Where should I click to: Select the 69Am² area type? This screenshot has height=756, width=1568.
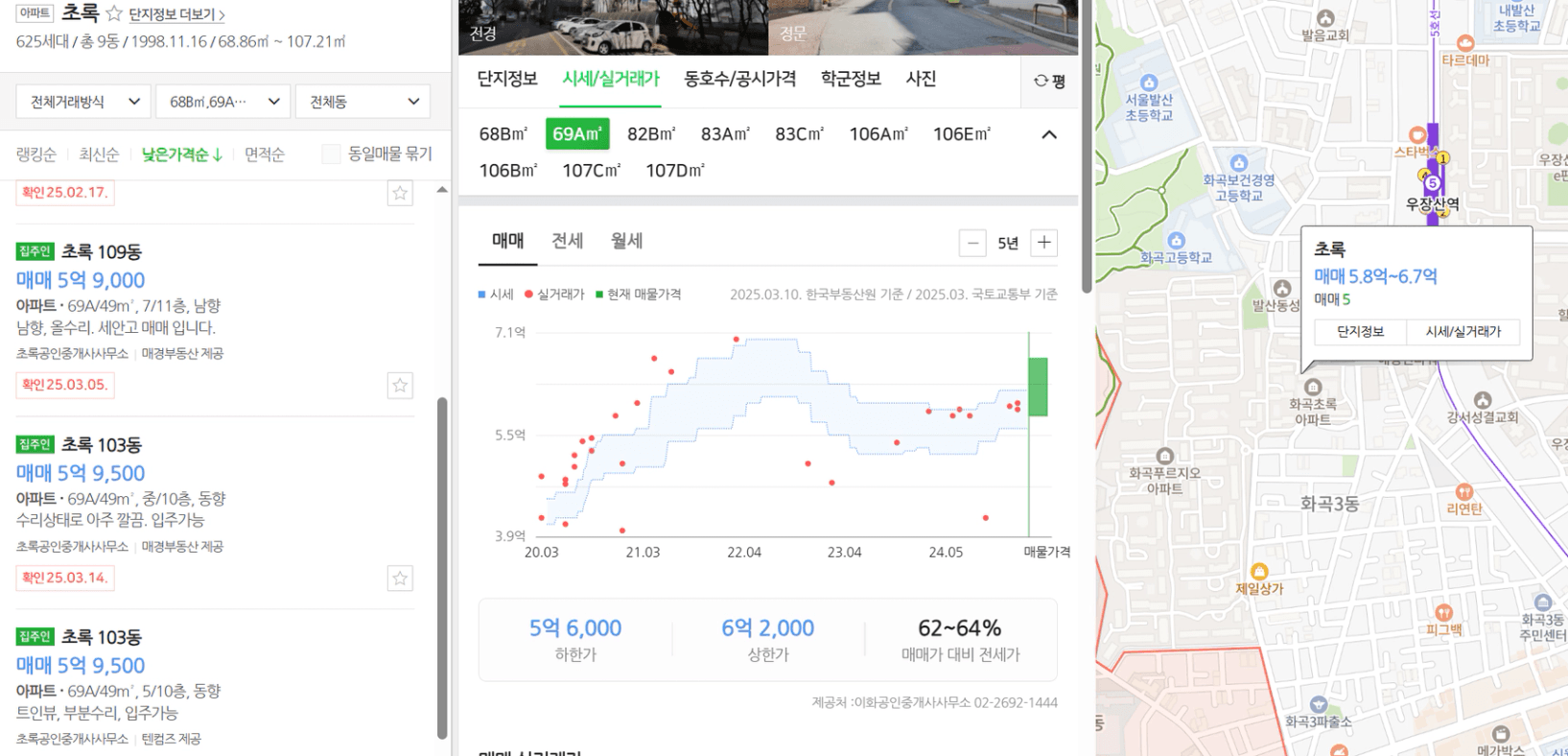[576, 134]
